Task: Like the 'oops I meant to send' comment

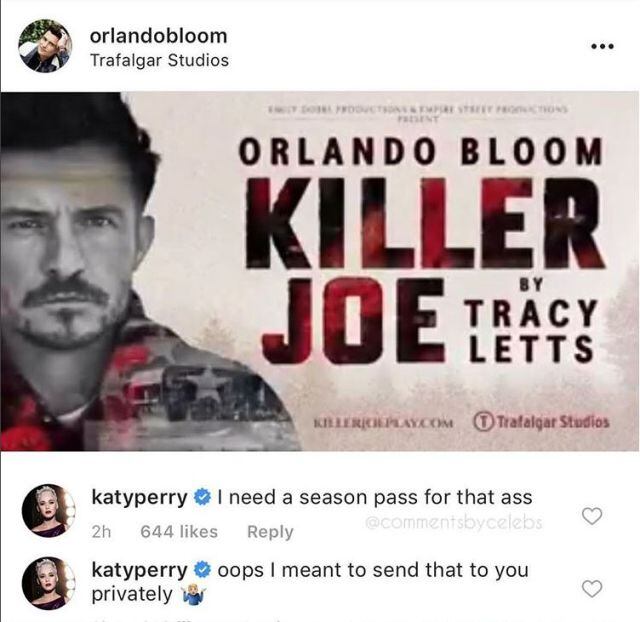Action: tap(591, 589)
